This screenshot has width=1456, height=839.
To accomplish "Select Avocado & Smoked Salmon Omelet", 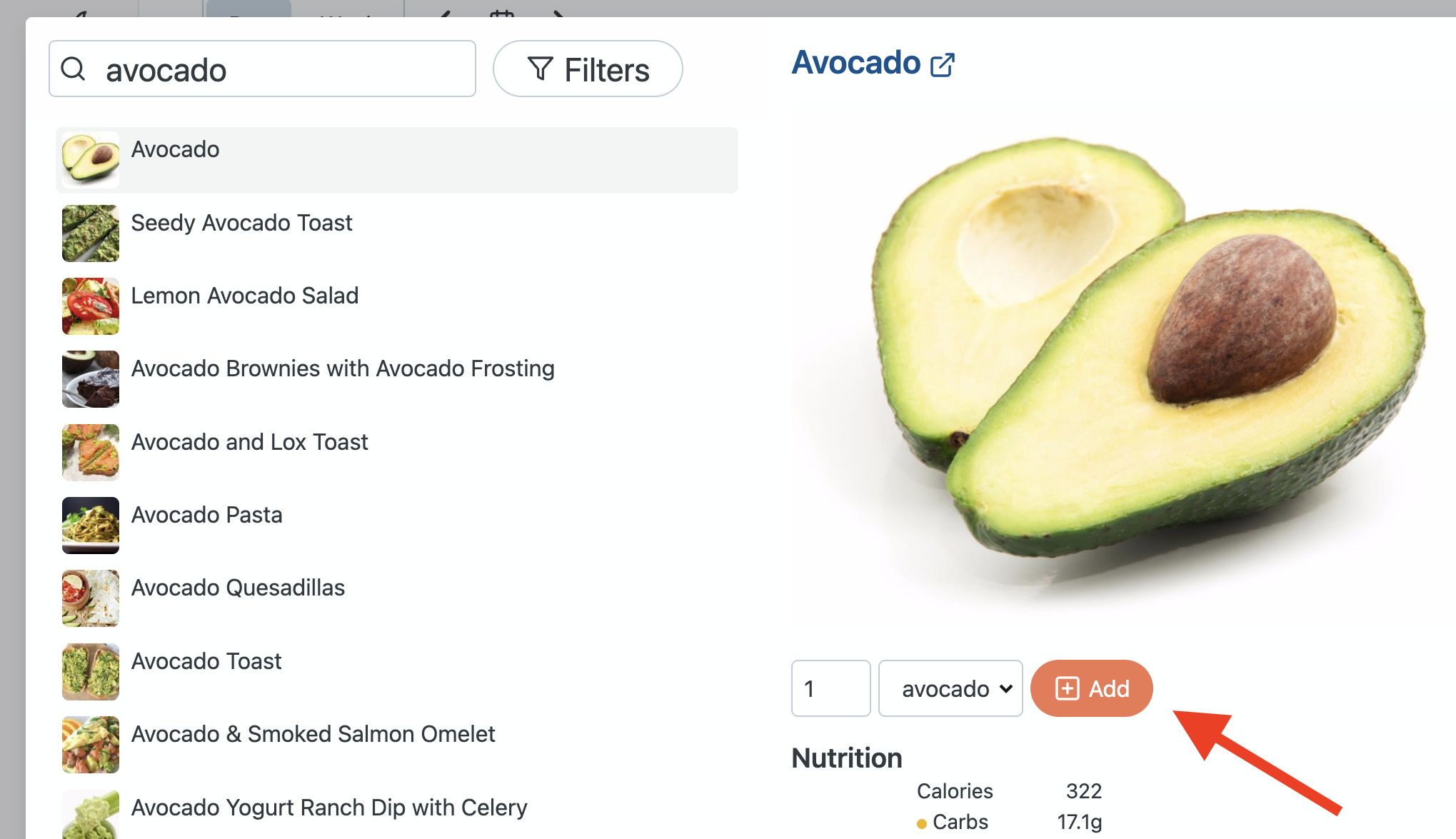I will (313, 734).
